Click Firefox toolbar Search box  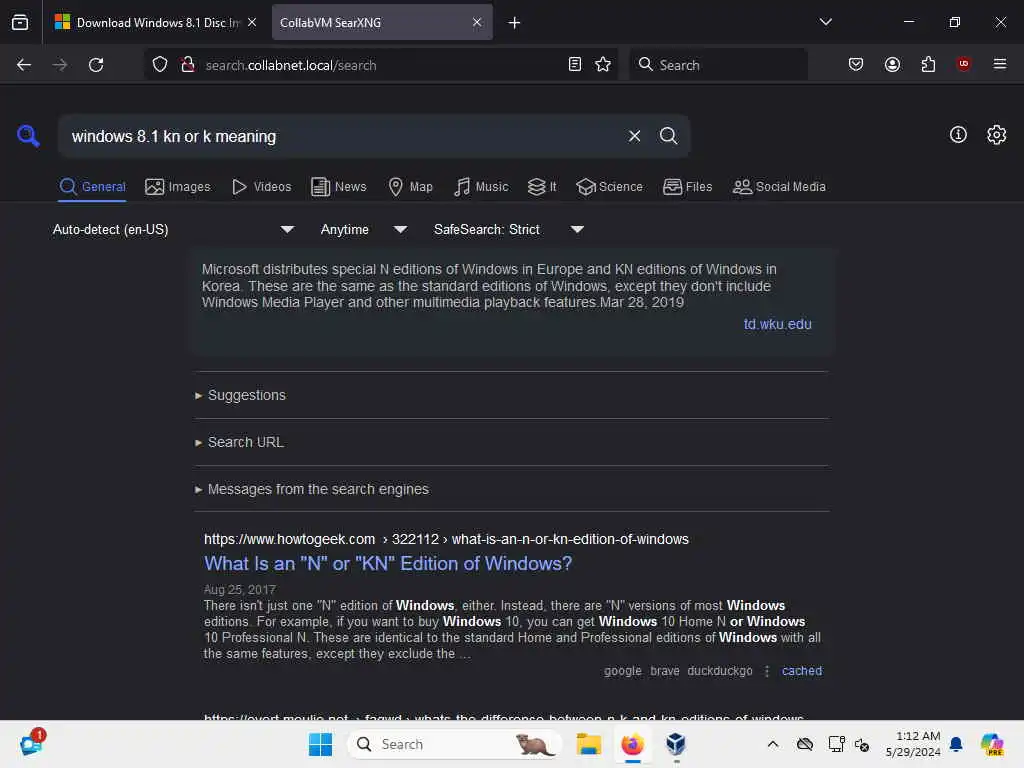point(718,65)
